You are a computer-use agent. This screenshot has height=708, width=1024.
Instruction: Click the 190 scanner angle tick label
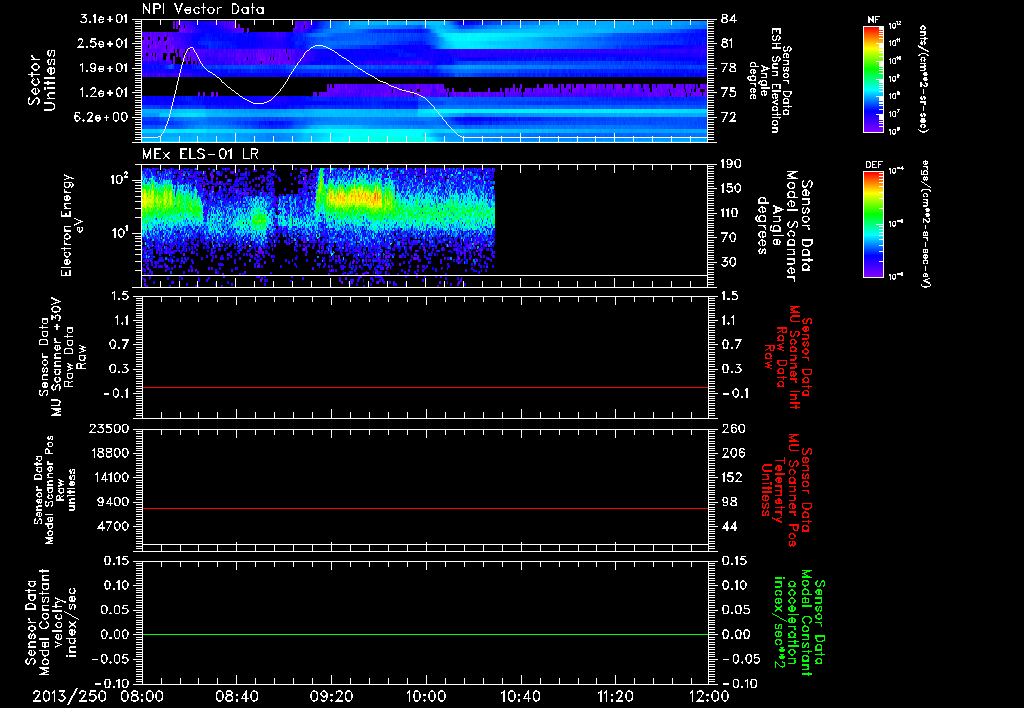pyautogui.click(x=732, y=164)
